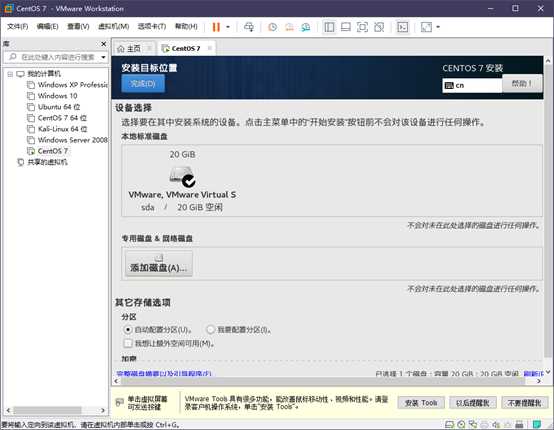Click the 刷新 refresh link
554x430 pixels.
tap(534, 373)
